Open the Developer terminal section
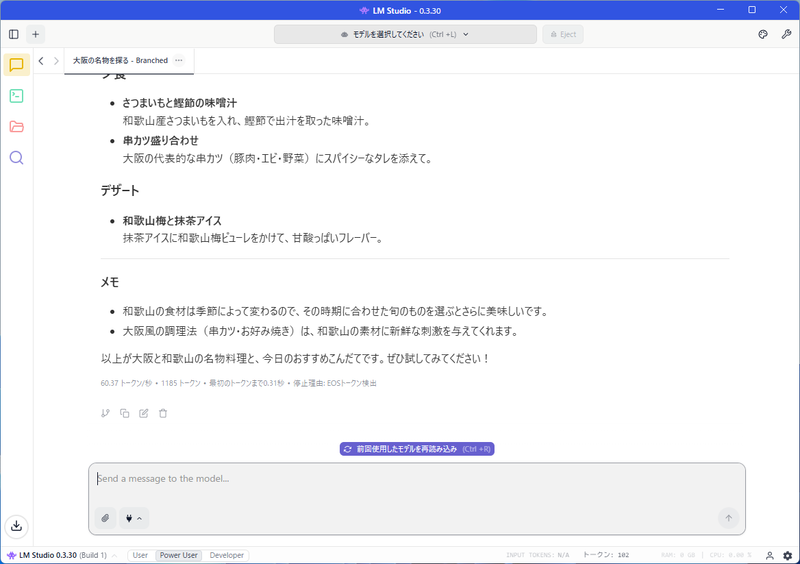 [x=16, y=96]
